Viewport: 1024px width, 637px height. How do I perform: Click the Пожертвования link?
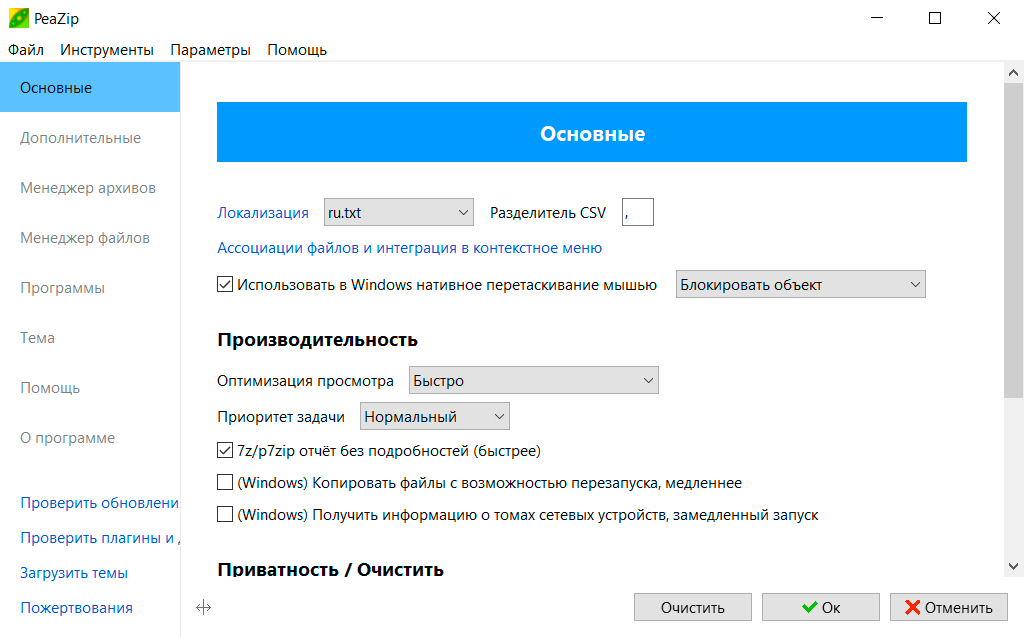[x=76, y=608]
